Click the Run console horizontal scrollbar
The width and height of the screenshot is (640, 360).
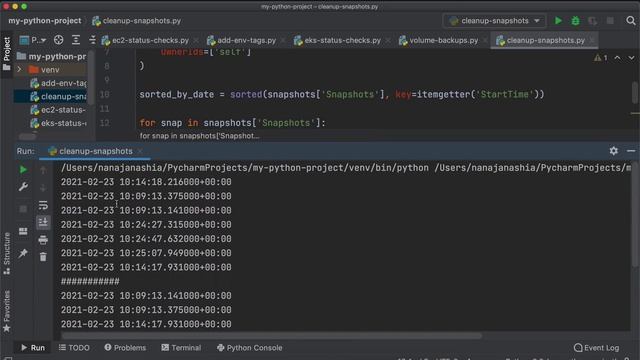271,336
